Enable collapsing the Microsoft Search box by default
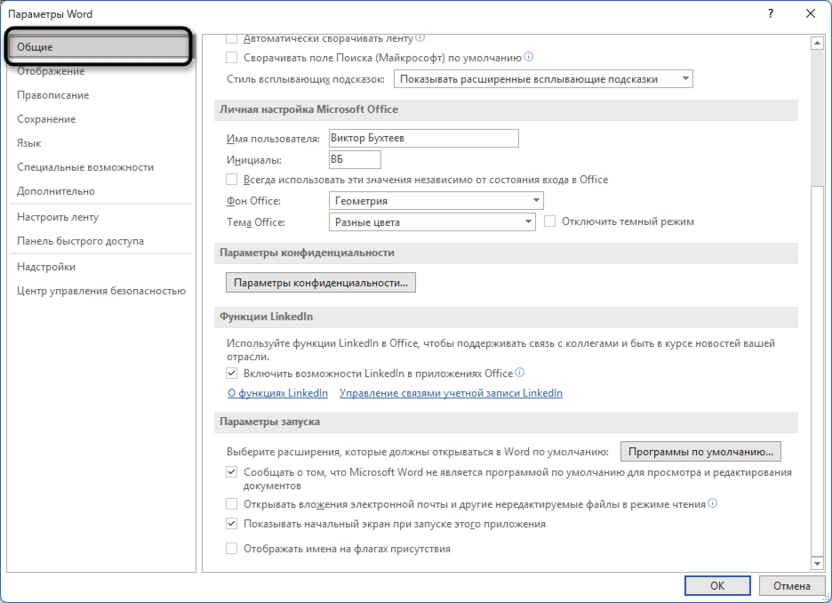The image size is (832, 603). coord(231,57)
